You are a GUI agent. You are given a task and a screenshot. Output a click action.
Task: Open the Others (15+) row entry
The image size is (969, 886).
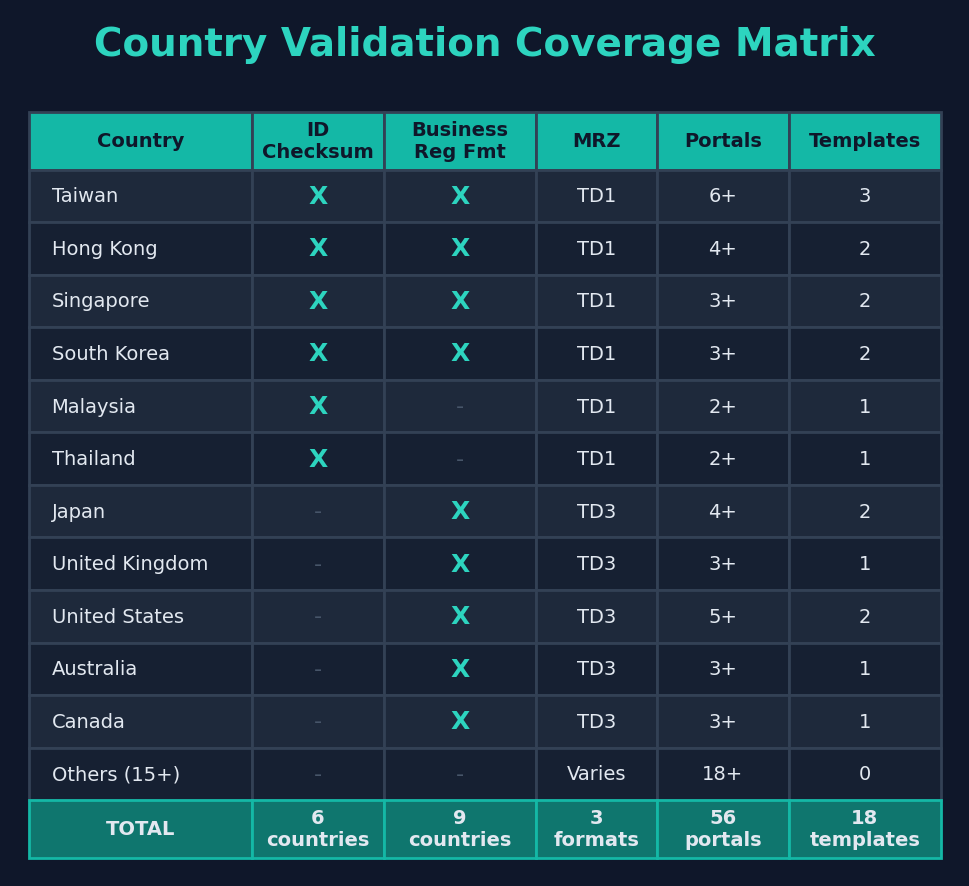(x=117, y=773)
